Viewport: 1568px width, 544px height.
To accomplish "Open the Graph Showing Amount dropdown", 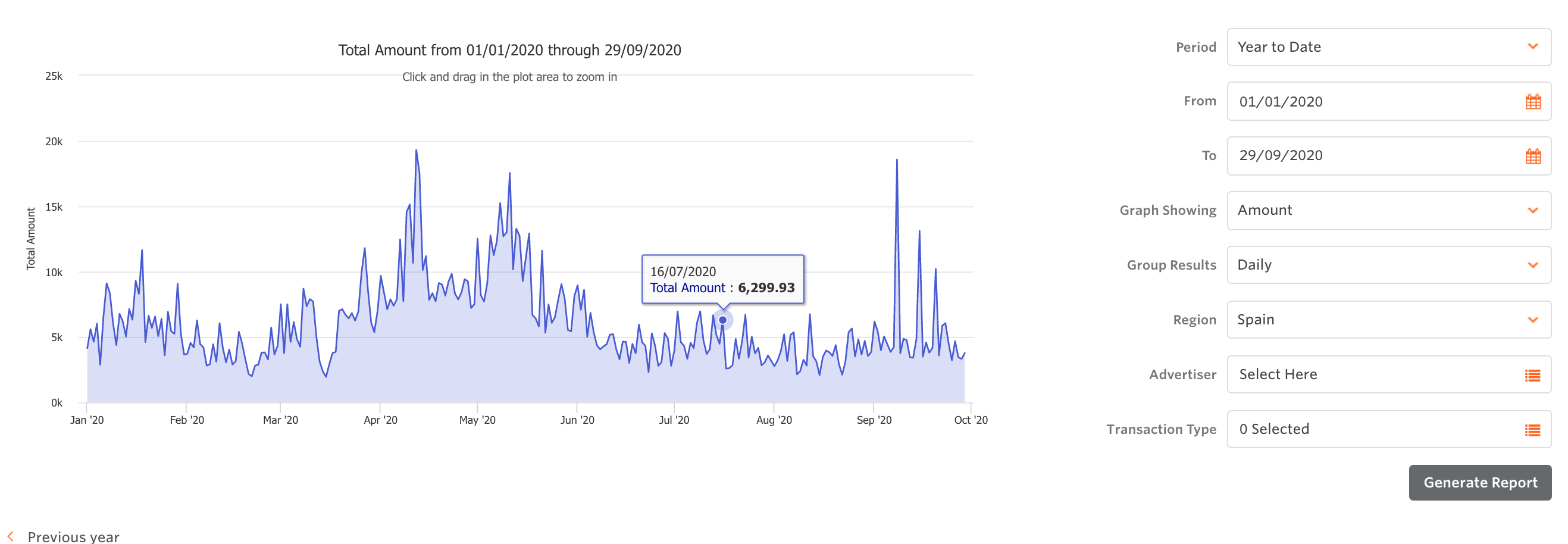I will (x=1388, y=211).
